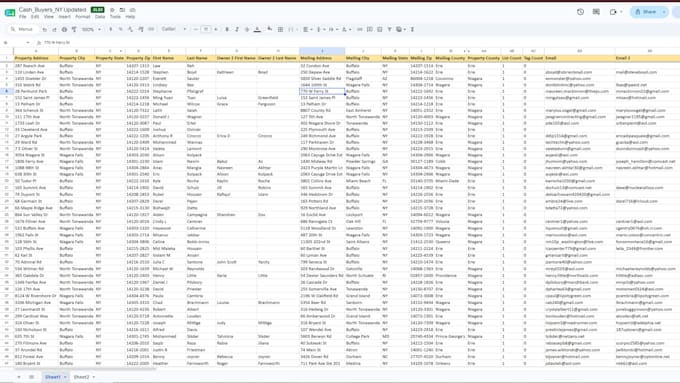Click the decrease font size minus icon
The height and width of the screenshot is (383, 680).
click(x=196, y=29)
